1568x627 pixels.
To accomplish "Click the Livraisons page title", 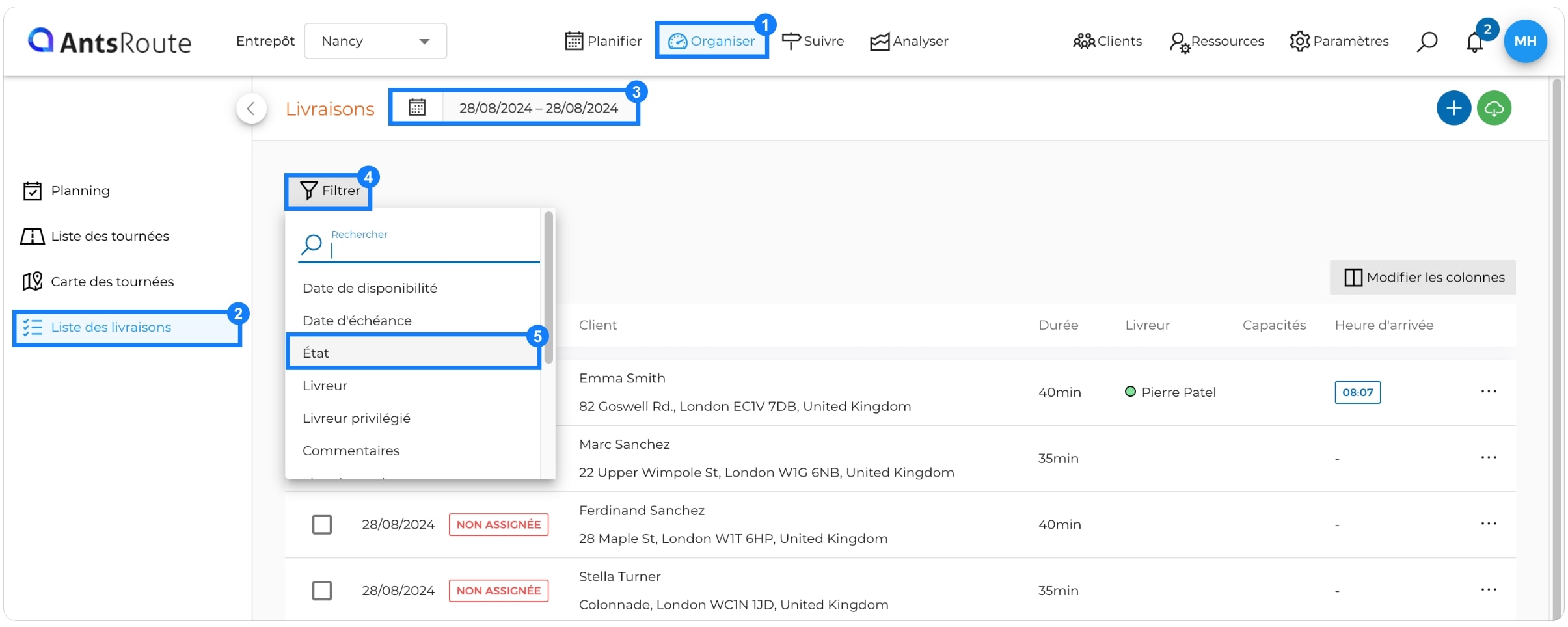I will [330, 109].
